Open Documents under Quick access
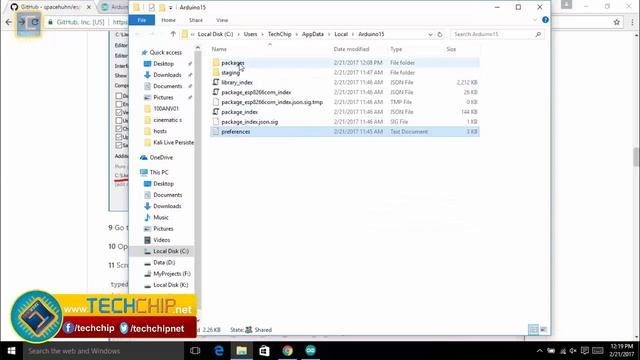This screenshot has height=360, width=640. pyautogui.click(x=167, y=86)
